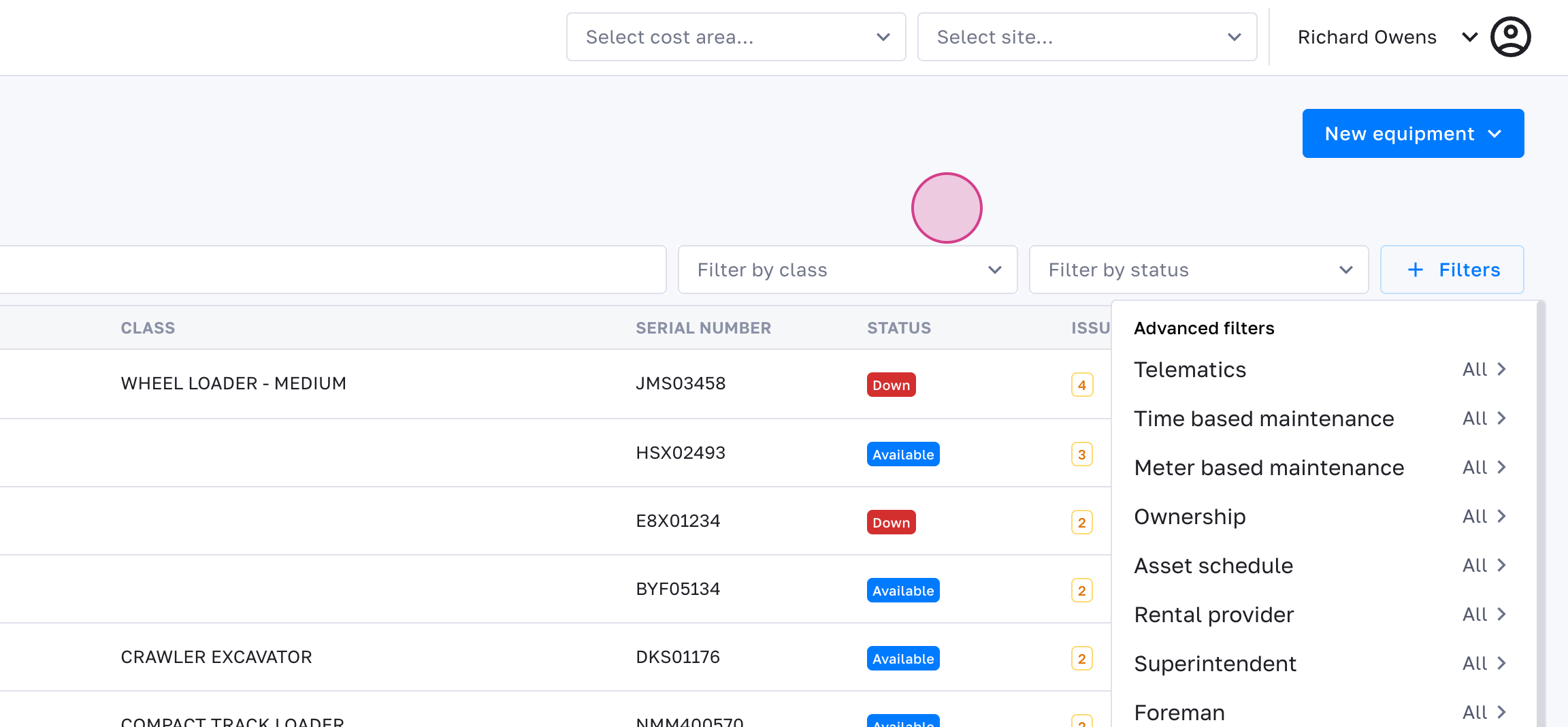Click the Filters button
1568x727 pixels.
tap(1452, 270)
